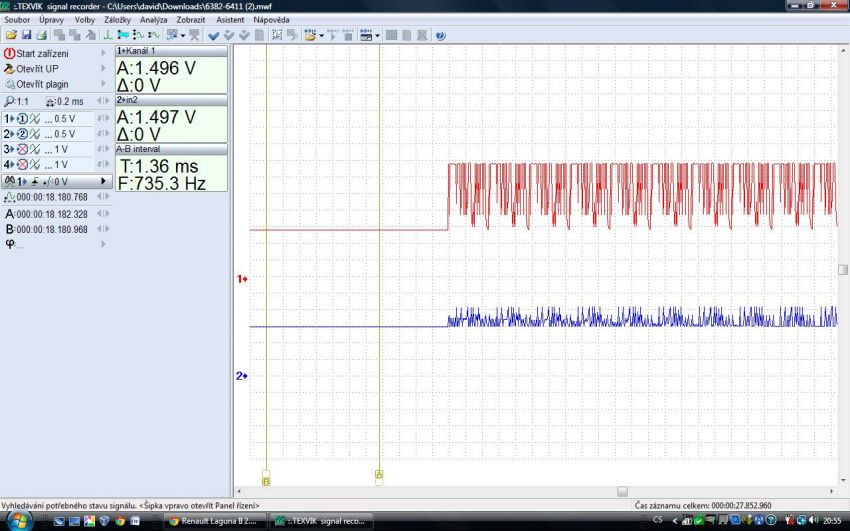Open the Analýza menu
Screen dimensions: 850x531
[x=153, y=20]
